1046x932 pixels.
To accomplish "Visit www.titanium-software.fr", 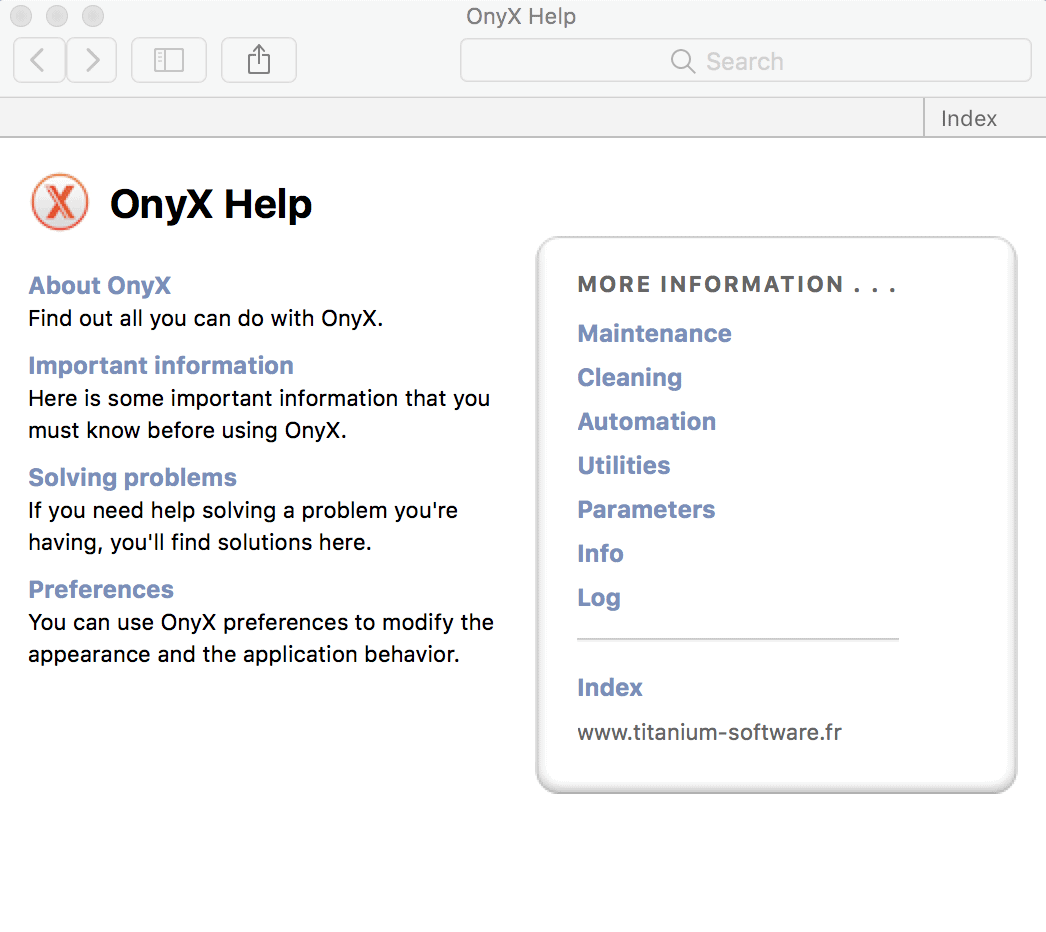I will tap(709, 732).
